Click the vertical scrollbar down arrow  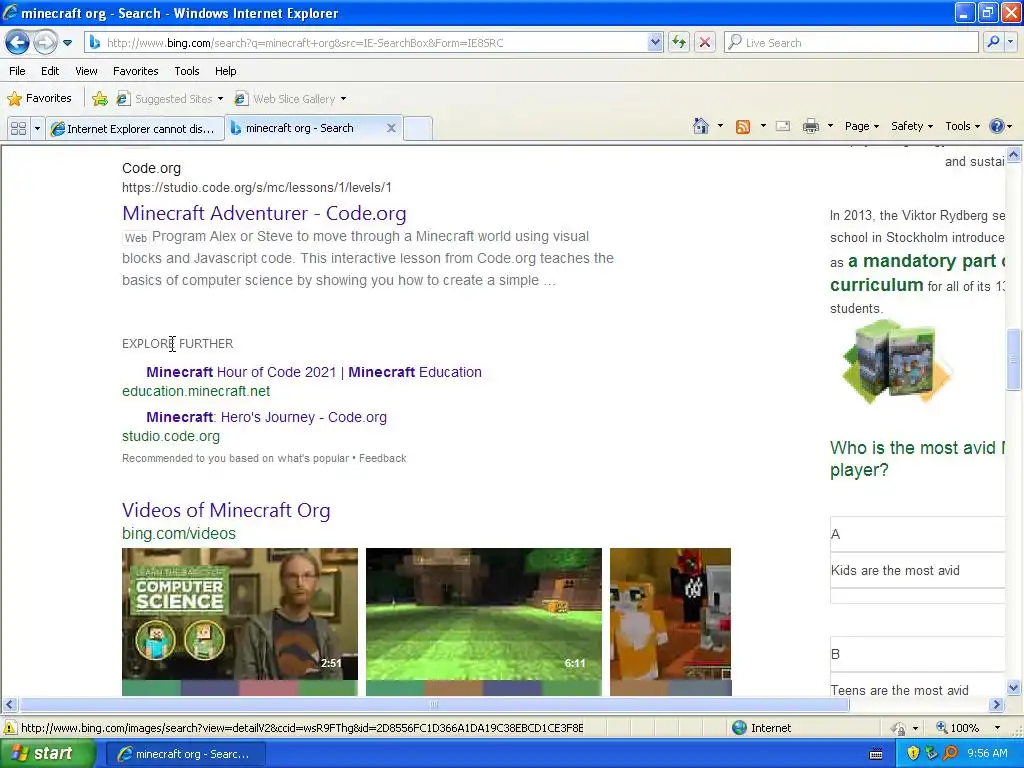pos(1014,687)
